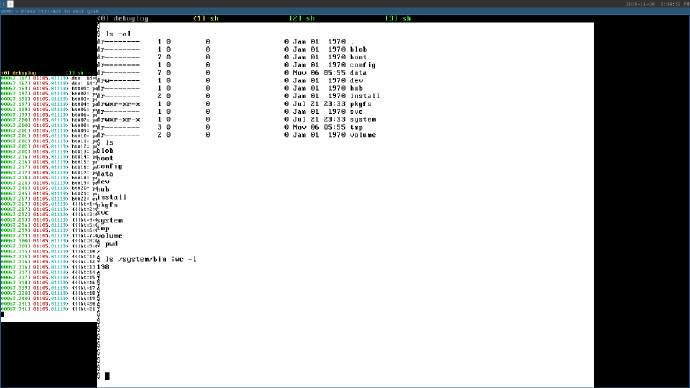The height and width of the screenshot is (388, 690).
Task: Click 'blob' in the ls -al listing
Action: (358, 49)
